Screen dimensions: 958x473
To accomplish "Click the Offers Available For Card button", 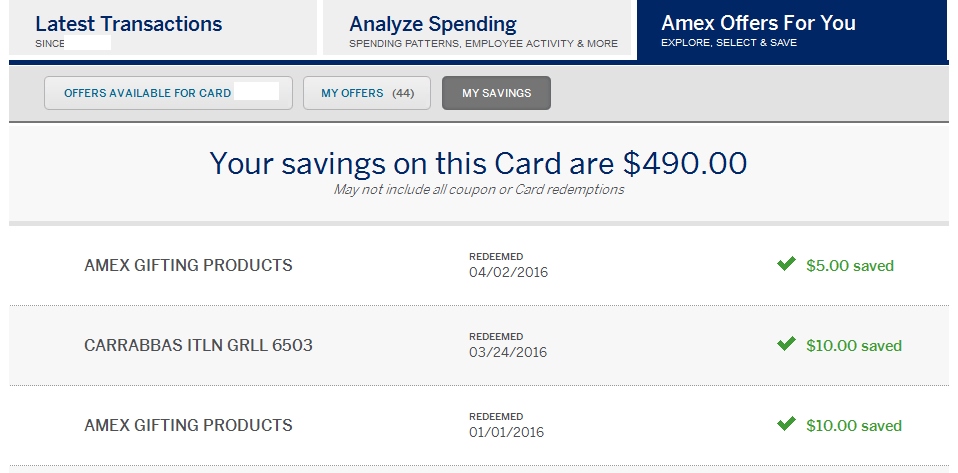I will tap(168, 93).
